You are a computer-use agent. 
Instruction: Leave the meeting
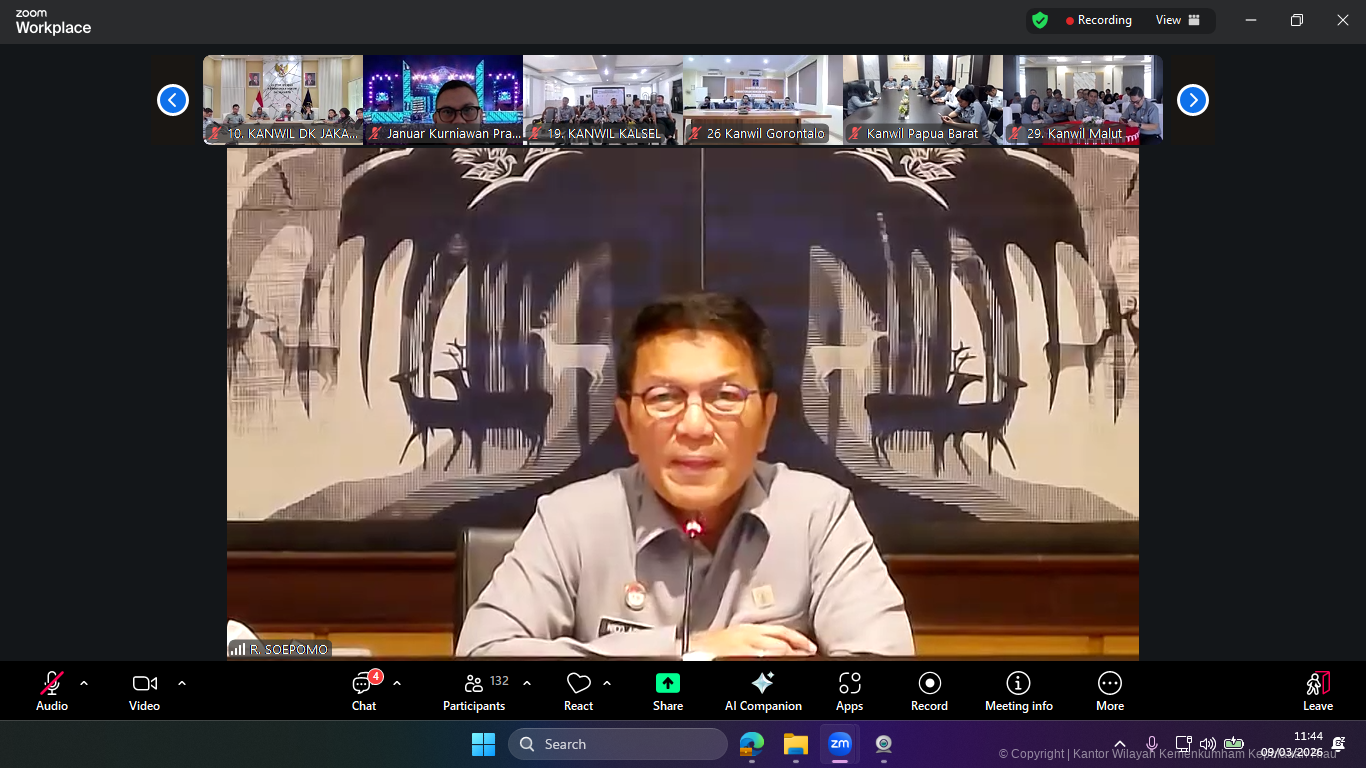click(1317, 691)
